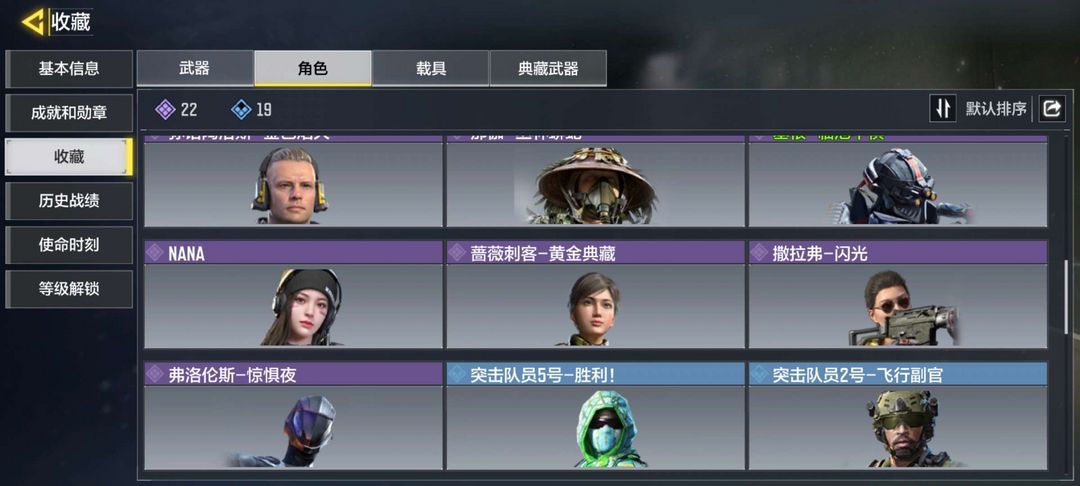Click the rarity icon beside 撒拉弗-闪光

pyautogui.click(x=759, y=253)
